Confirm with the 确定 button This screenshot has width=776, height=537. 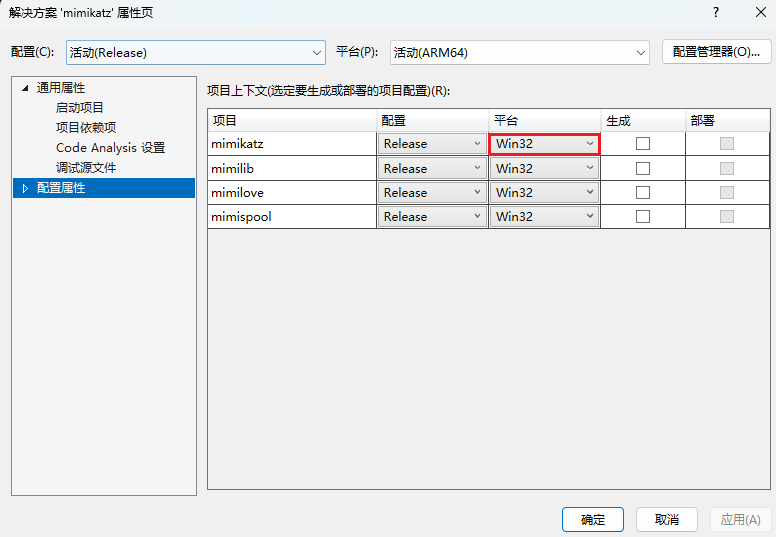(593, 520)
